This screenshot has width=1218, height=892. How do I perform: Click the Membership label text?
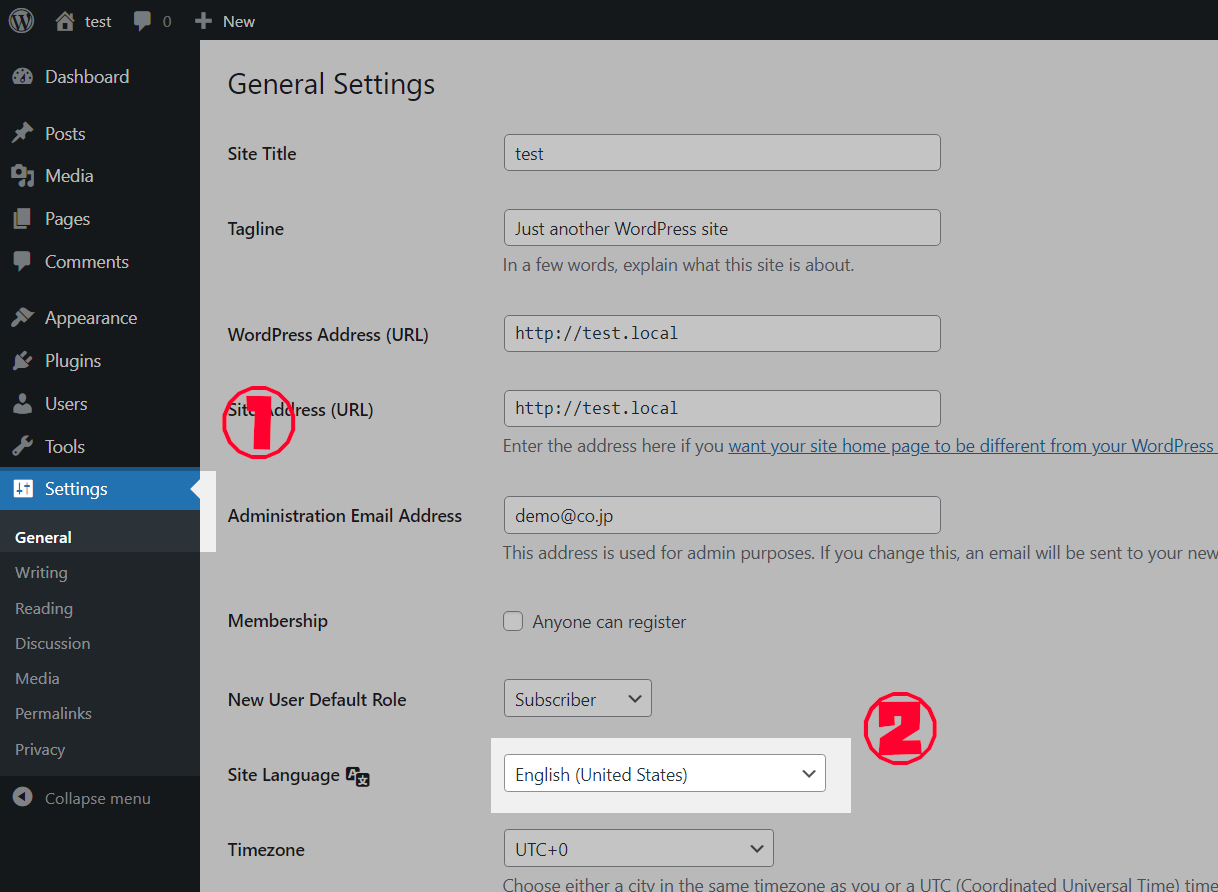278,621
